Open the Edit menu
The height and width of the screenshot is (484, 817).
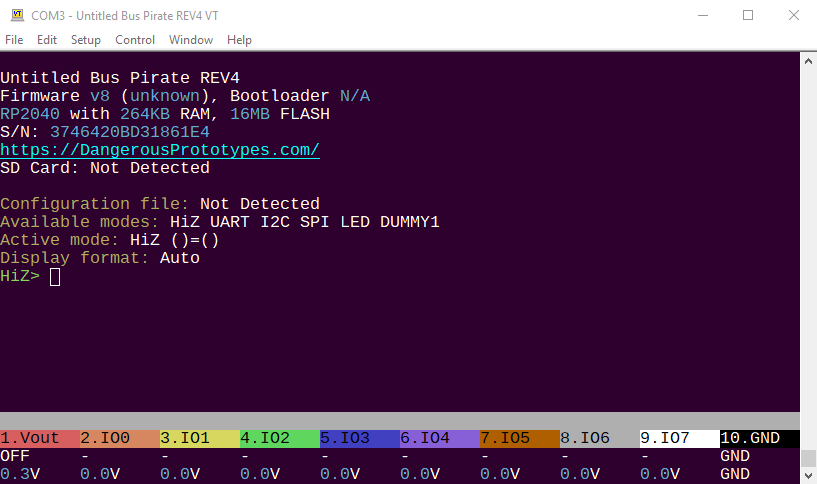[x=47, y=40]
